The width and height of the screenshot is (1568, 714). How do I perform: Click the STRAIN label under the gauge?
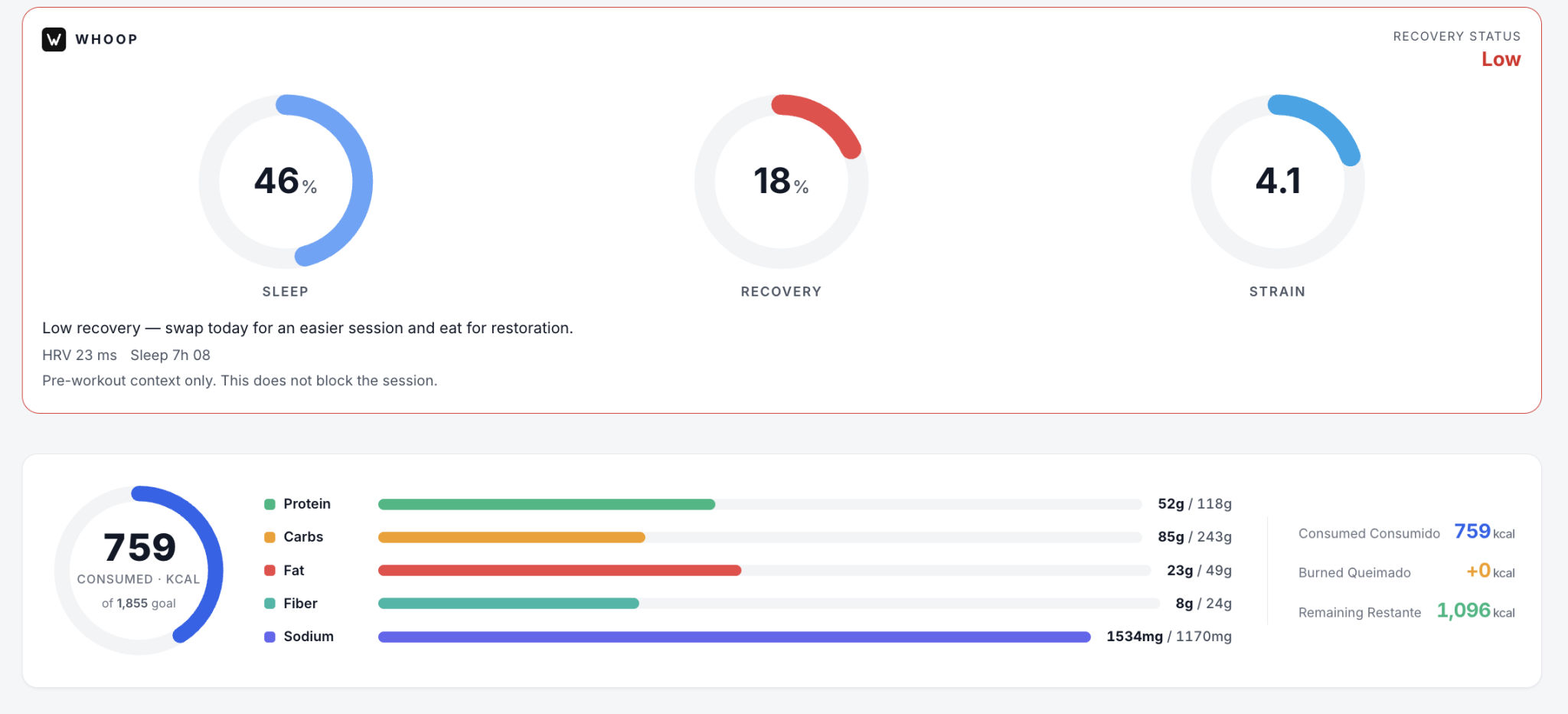[x=1277, y=292]
